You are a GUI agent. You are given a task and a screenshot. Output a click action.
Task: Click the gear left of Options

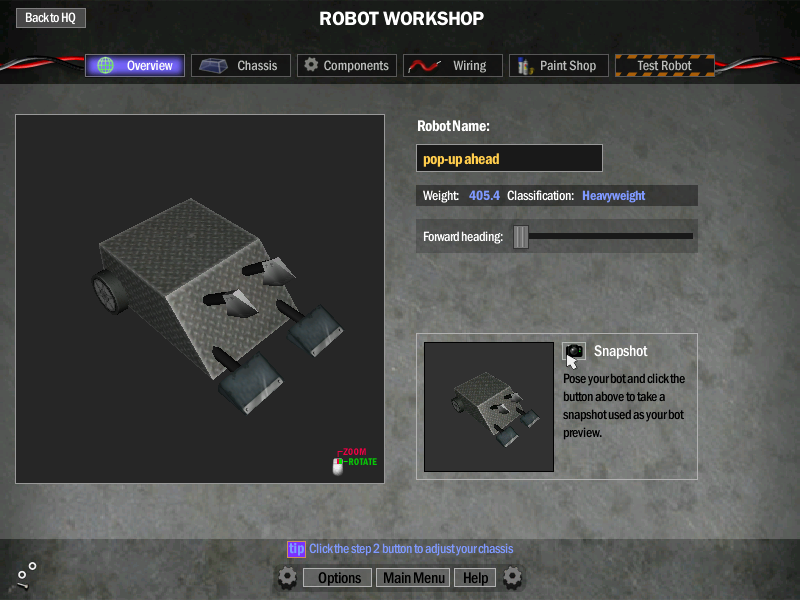pos(287,578)
